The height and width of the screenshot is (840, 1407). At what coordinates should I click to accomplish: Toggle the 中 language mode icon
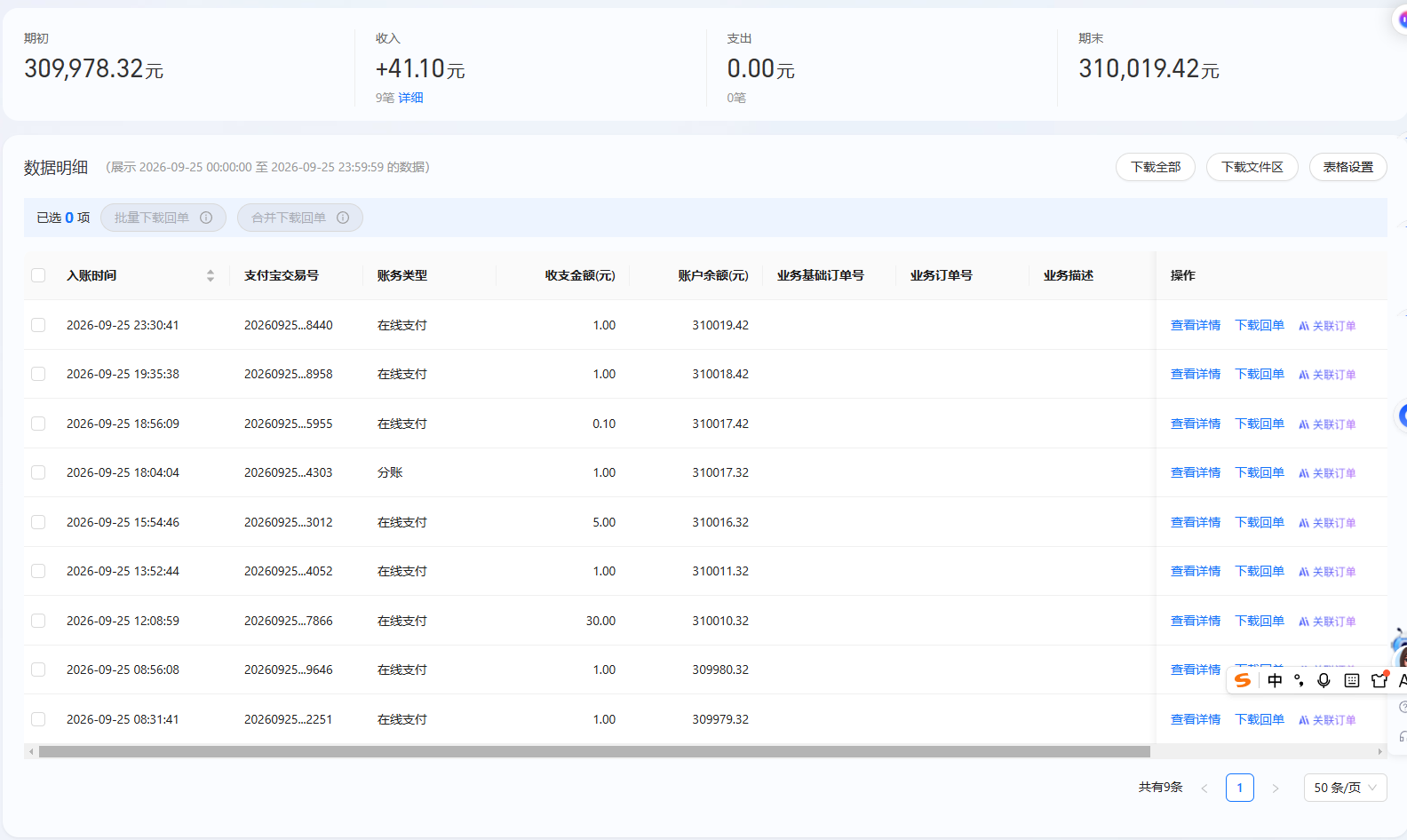1275,680
